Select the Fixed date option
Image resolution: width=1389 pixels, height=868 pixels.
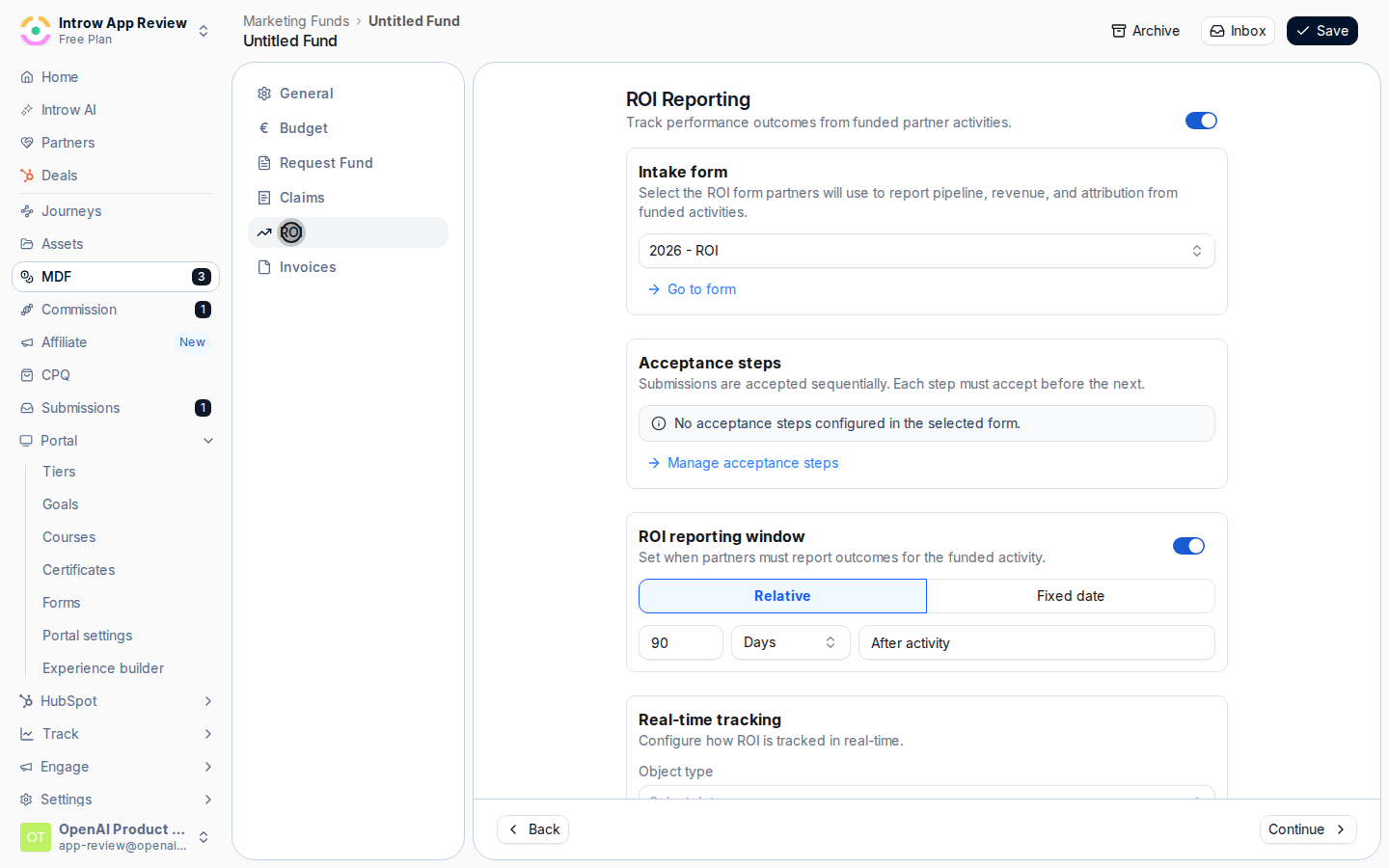pos(1071,596)
